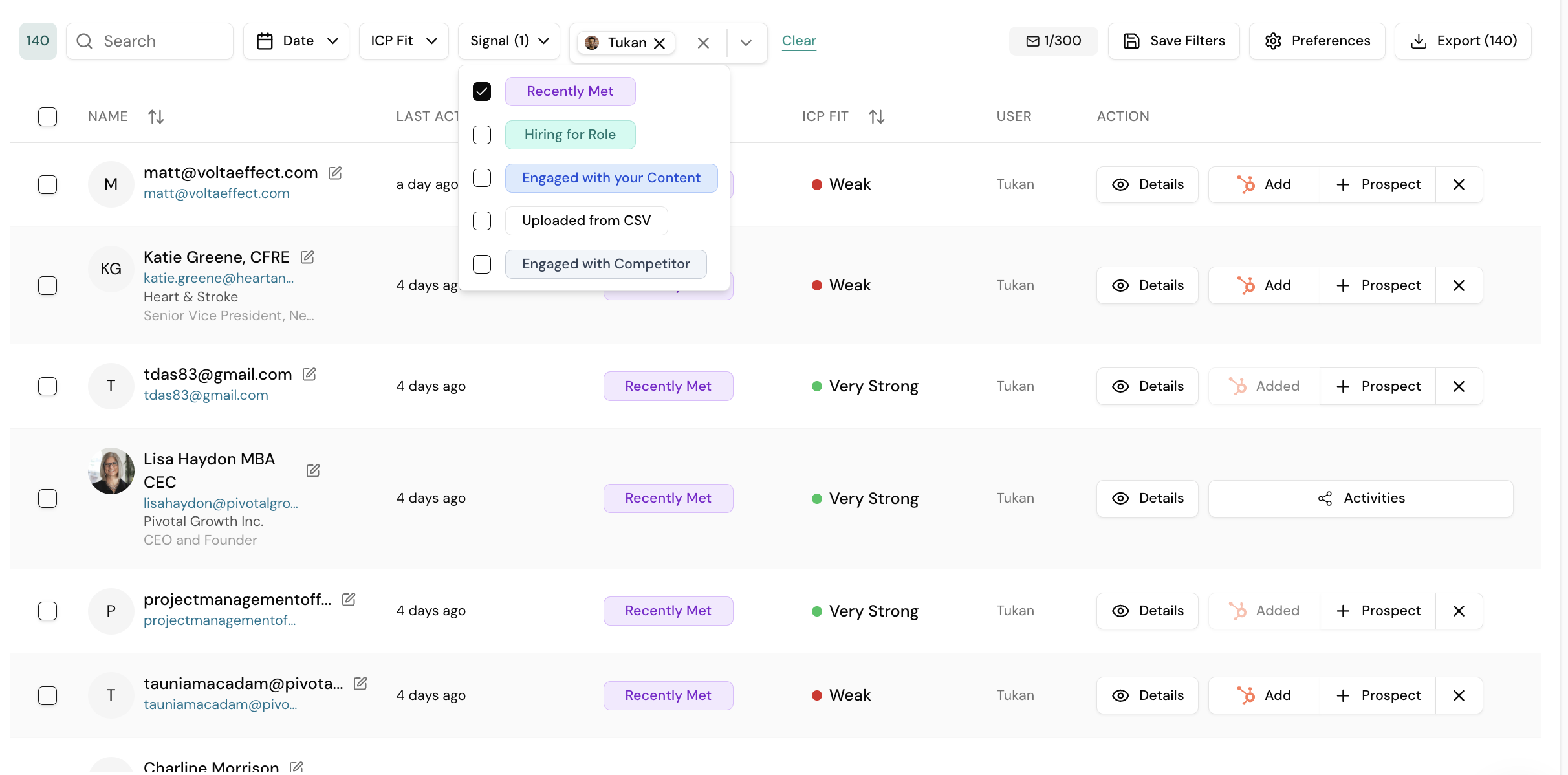Image resolution: width=1568 pixels, height=775 pixels.
Task: Open the Date filter dropdown
Action: 296,41
